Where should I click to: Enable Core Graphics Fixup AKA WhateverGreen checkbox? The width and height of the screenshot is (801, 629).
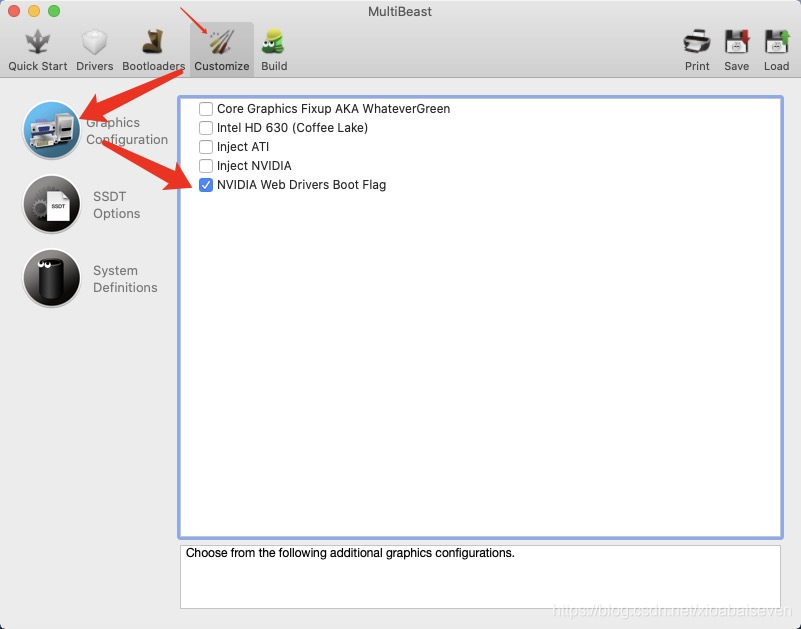point(206,109)
